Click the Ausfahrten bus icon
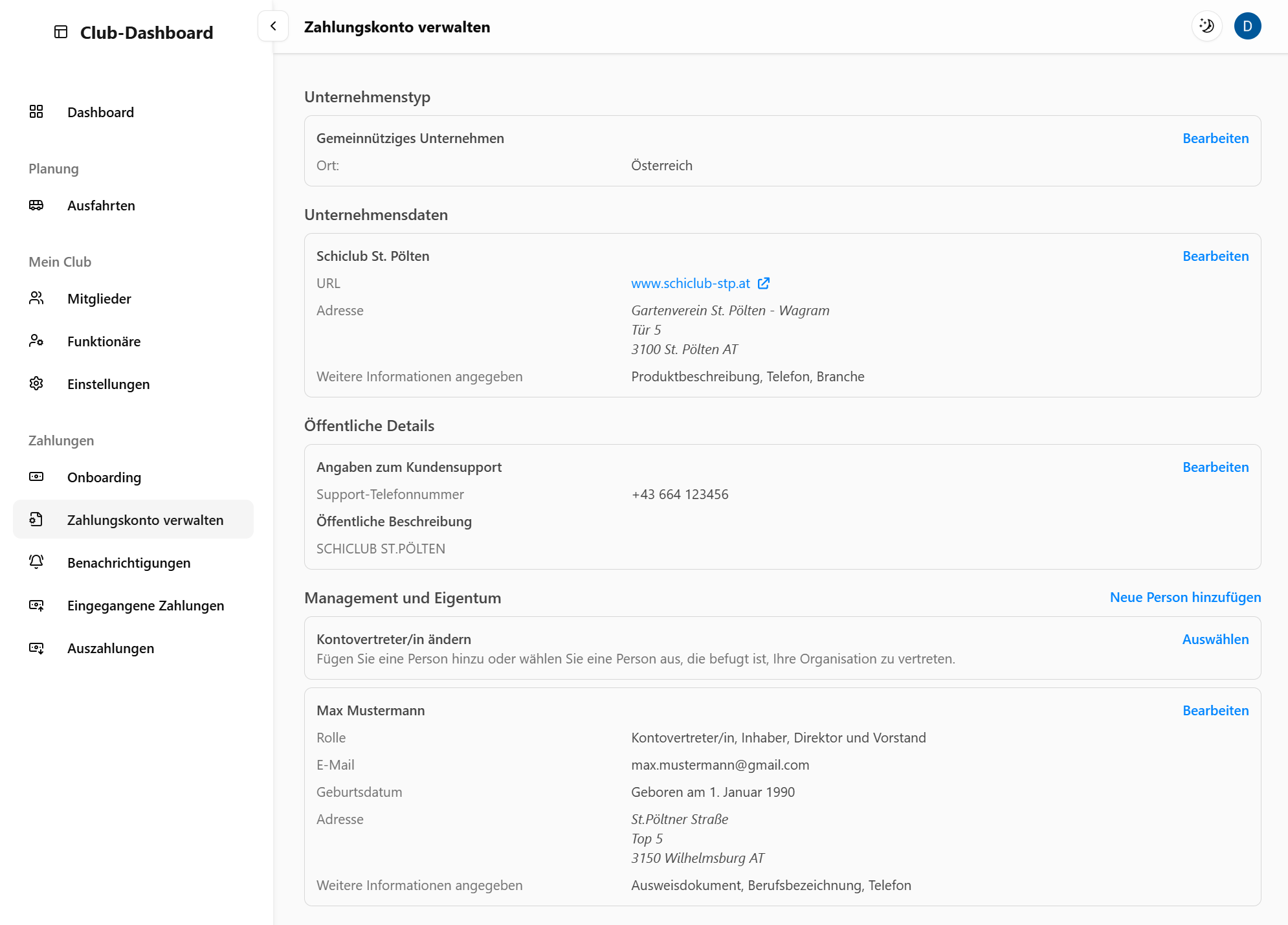 coord(36,205)
